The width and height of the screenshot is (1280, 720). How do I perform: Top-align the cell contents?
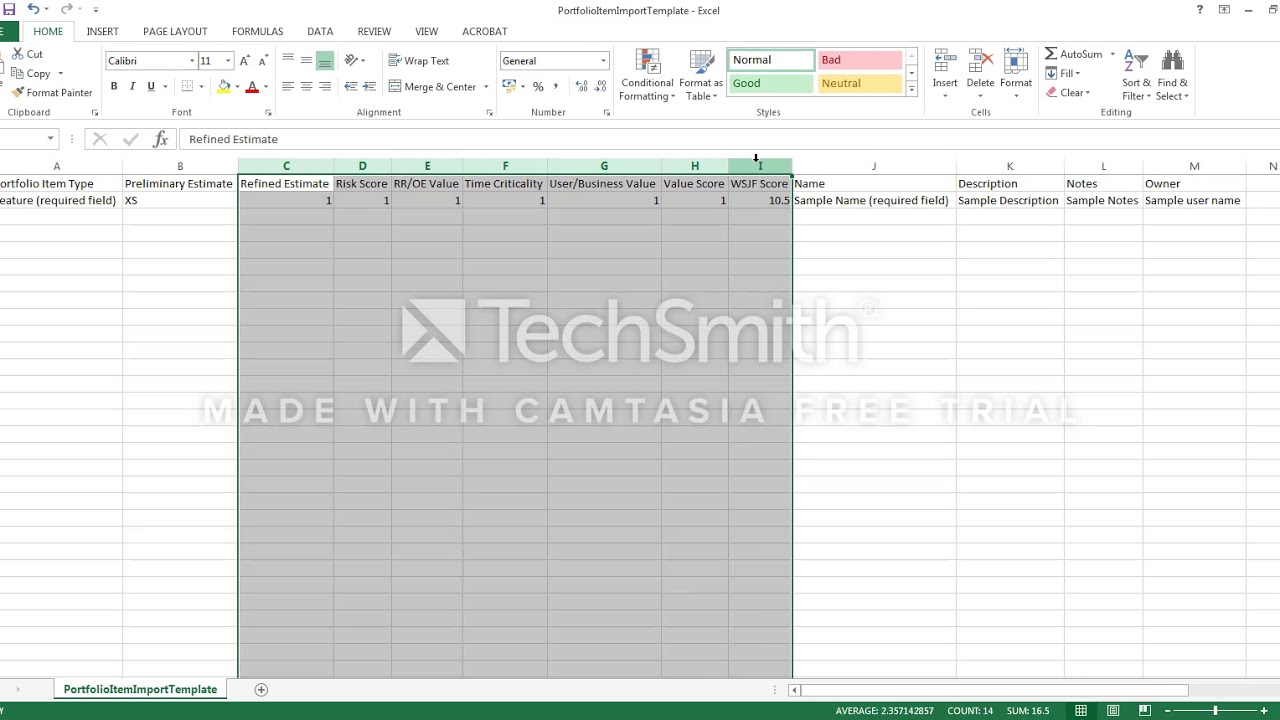288,60
